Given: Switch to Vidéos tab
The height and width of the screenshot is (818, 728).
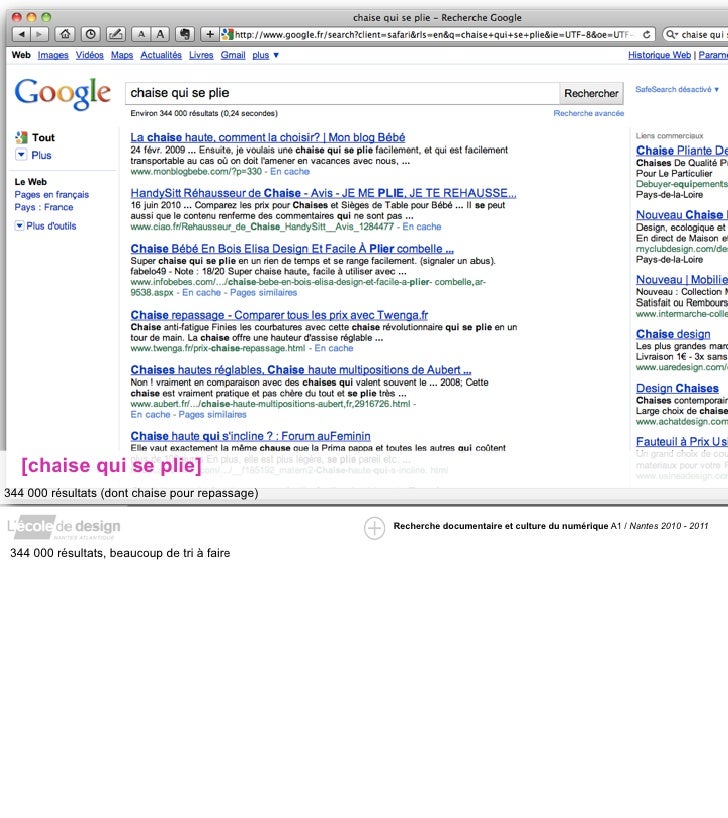Looking at the screenshot, I should click(90, 55).
